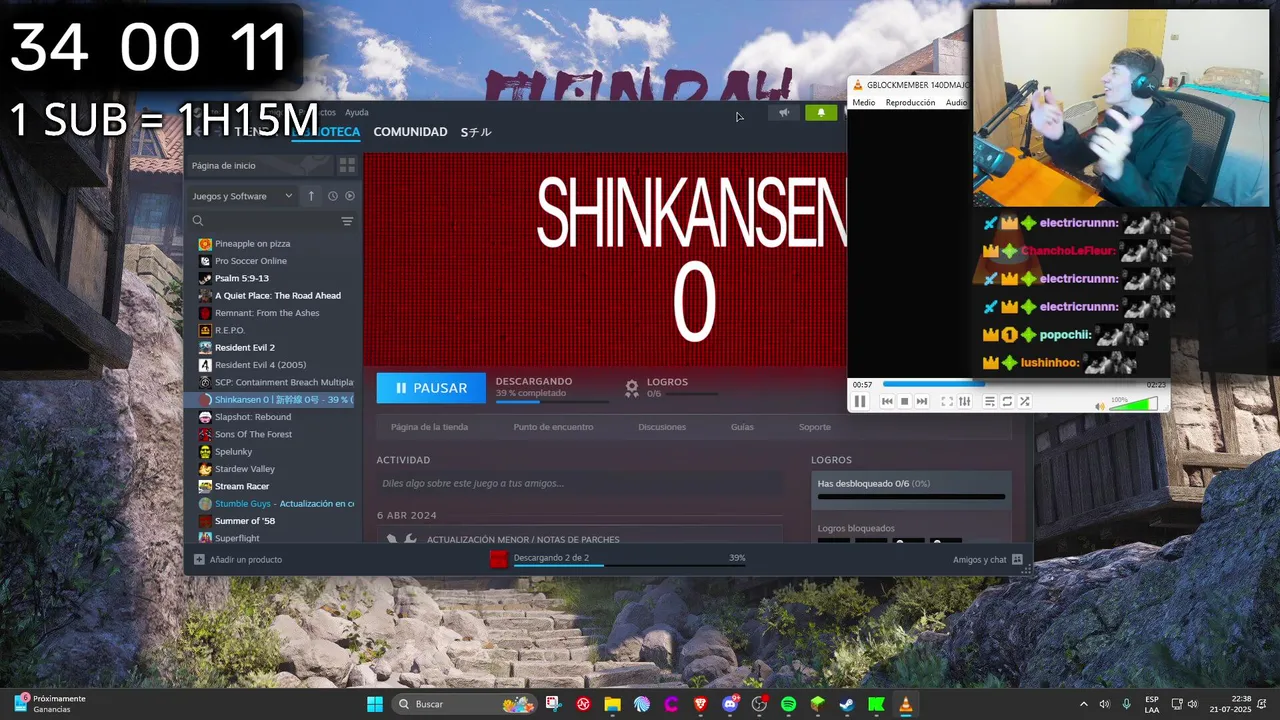Open VLC extended settings panel
The width and height of the screenshot is (1280, 720).
(x=964, y=401)
